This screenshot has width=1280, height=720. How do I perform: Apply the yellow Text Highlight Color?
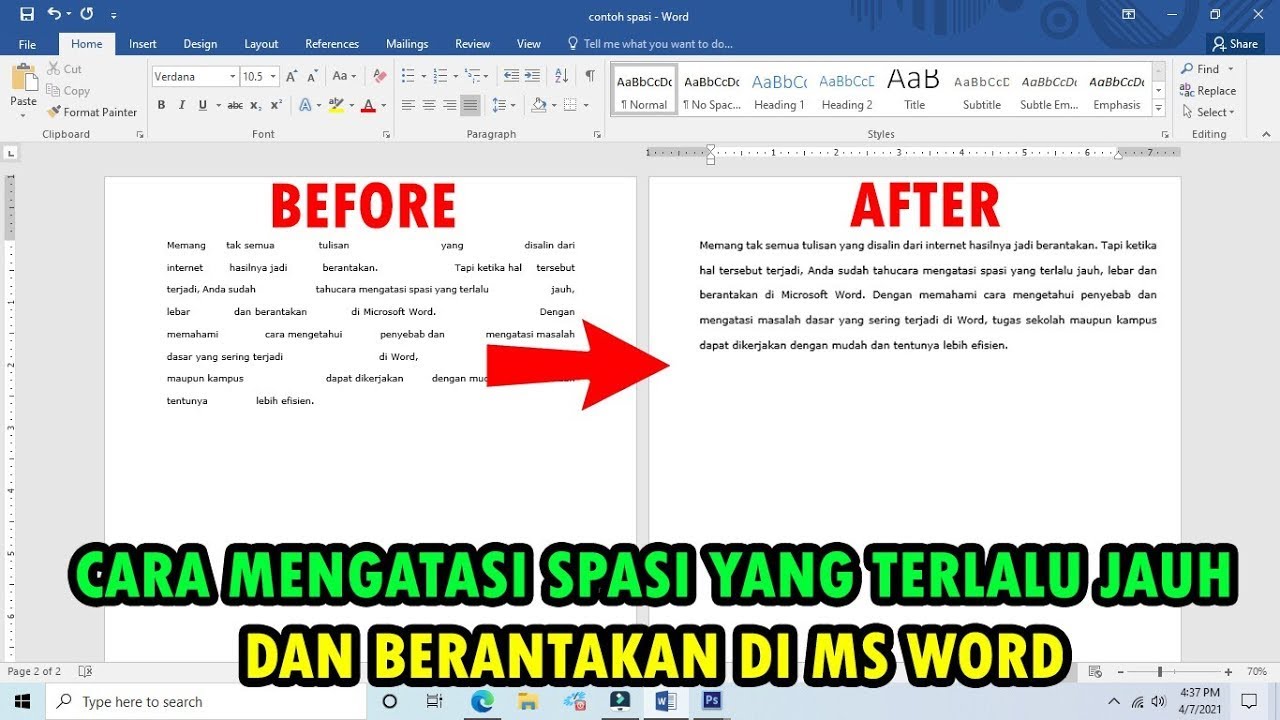(336, 105)
